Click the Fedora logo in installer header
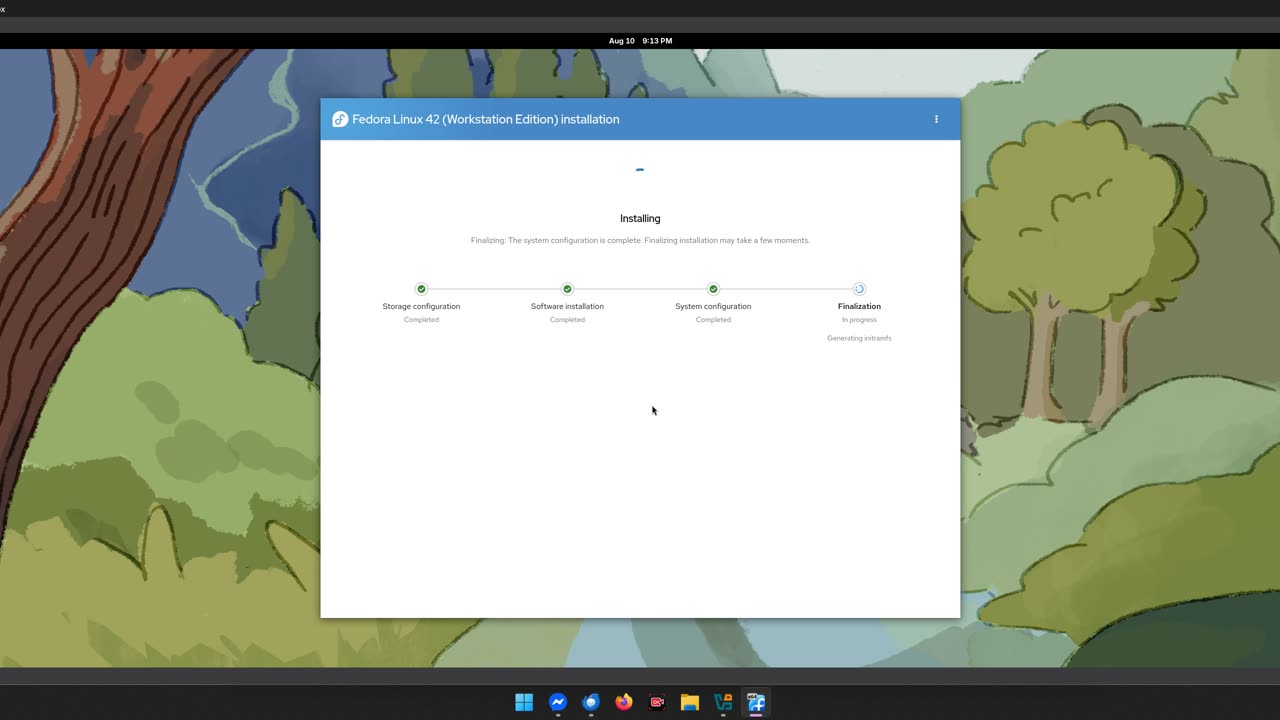Screen dimensions: 1280x720 tap(340, 119)
